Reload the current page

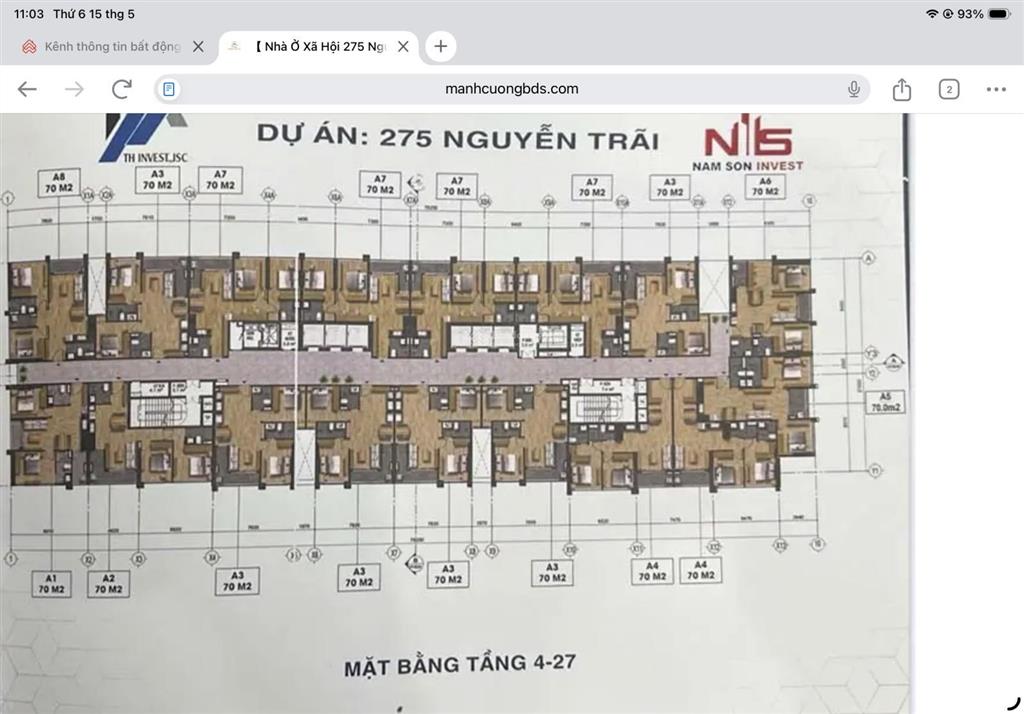122,89
